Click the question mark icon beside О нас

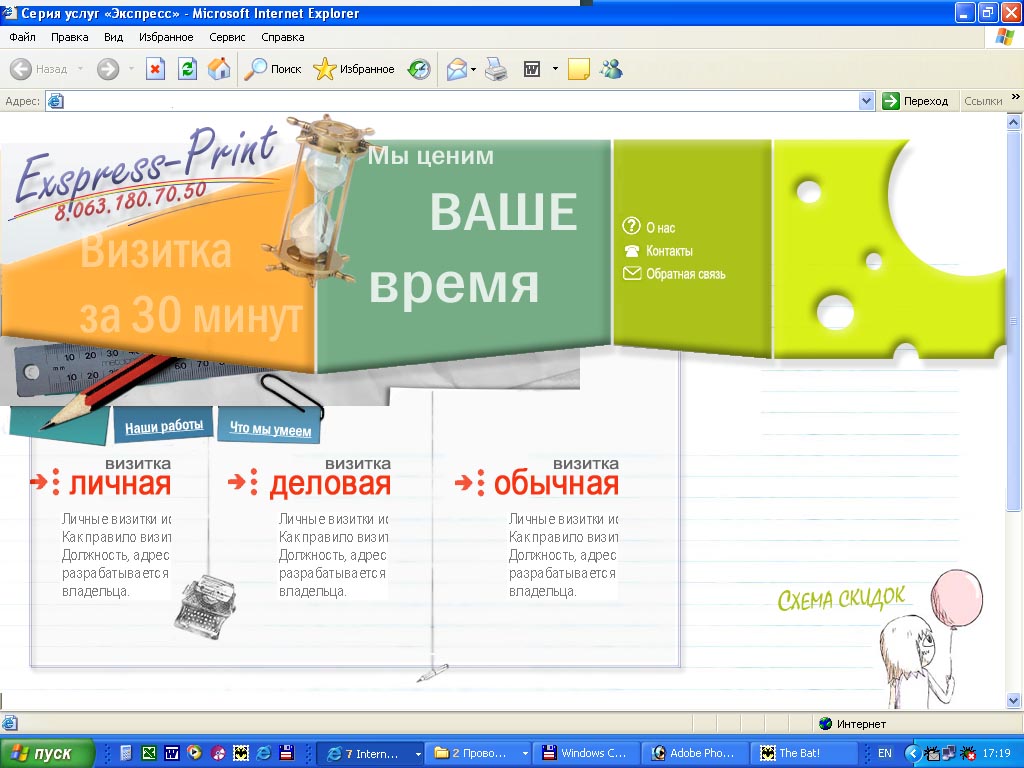pos(631,226)
